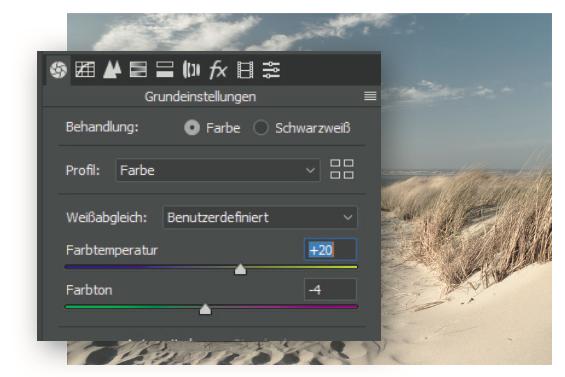Open the Basic (Grundeinstellungen) aperture tab
This screenshot has width=565, height=377.
click(x=58, y=70)
